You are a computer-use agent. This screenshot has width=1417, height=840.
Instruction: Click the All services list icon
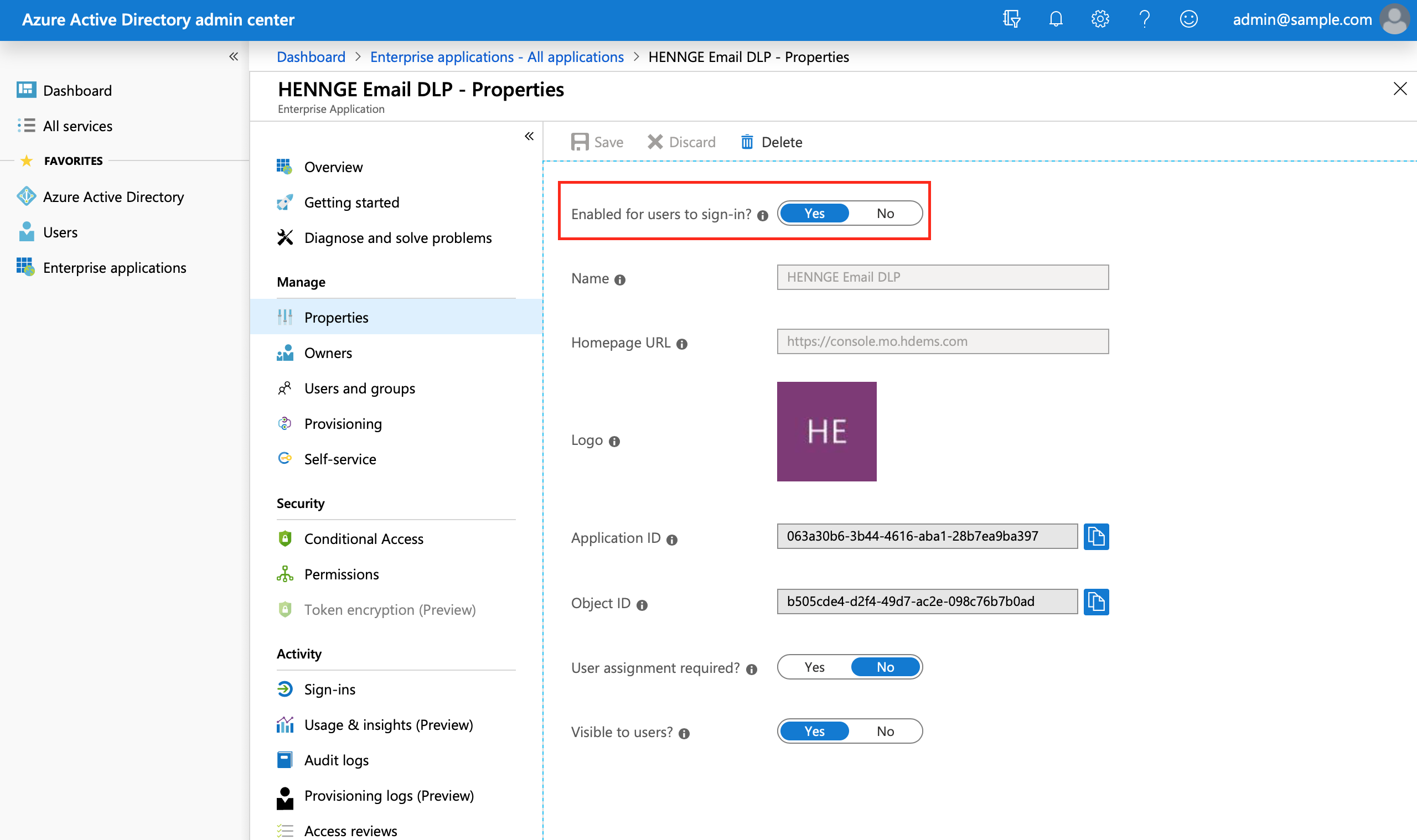26,125
